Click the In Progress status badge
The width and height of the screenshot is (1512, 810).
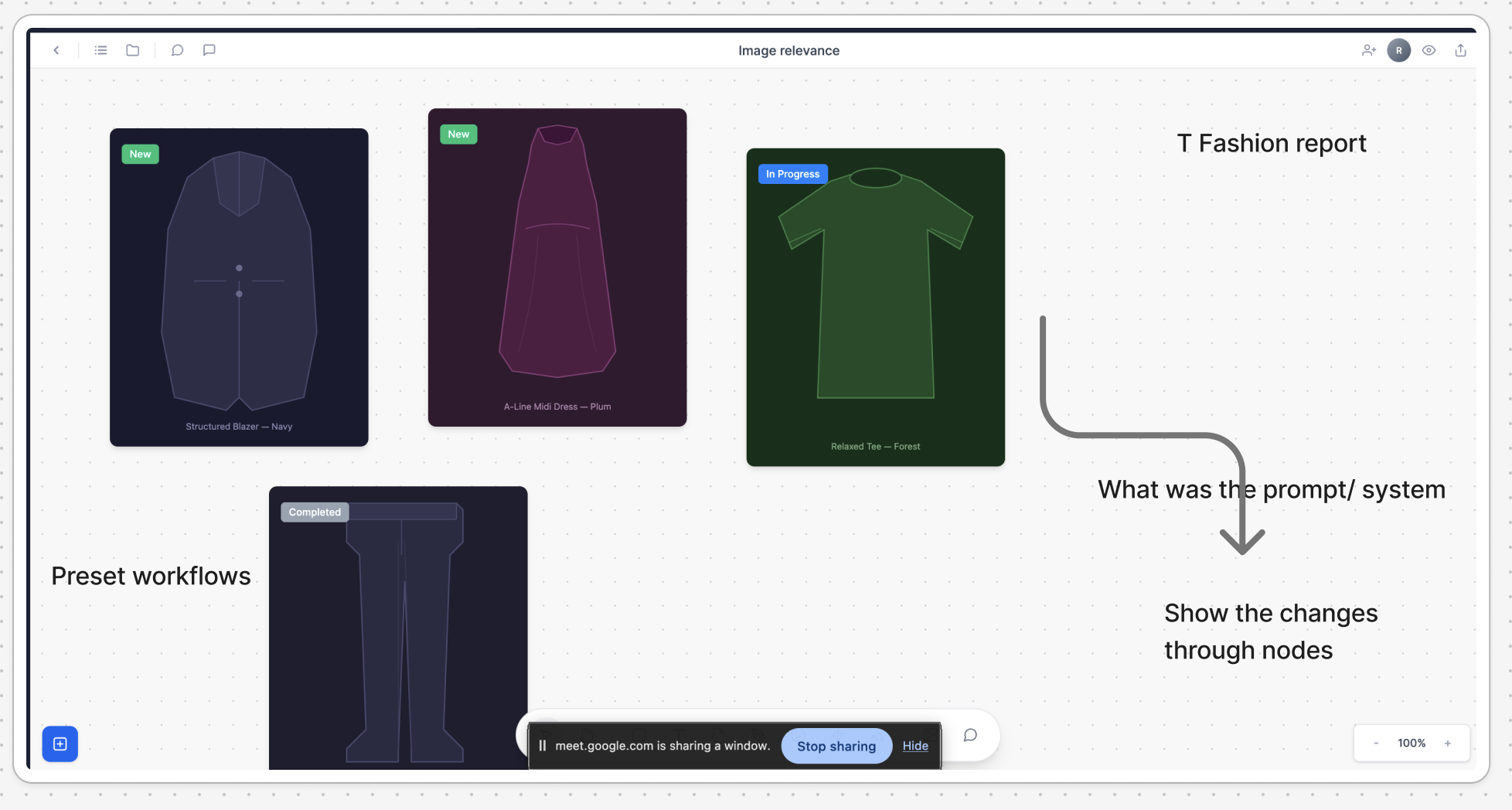792,173
